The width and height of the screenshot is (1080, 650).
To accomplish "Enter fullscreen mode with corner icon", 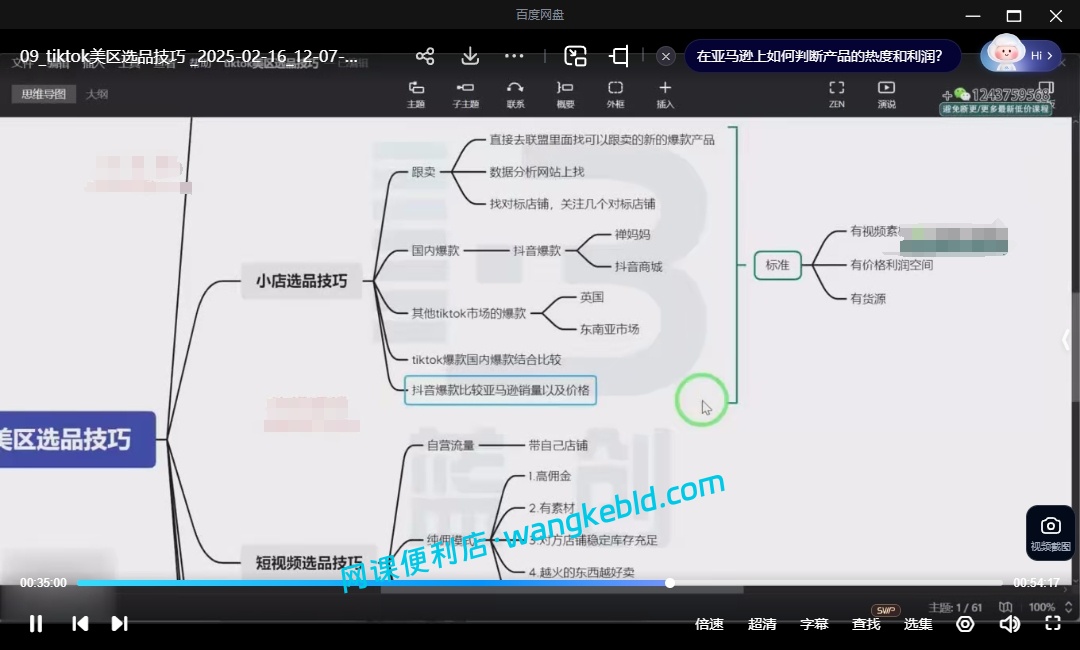I will tap(1053, 624).
